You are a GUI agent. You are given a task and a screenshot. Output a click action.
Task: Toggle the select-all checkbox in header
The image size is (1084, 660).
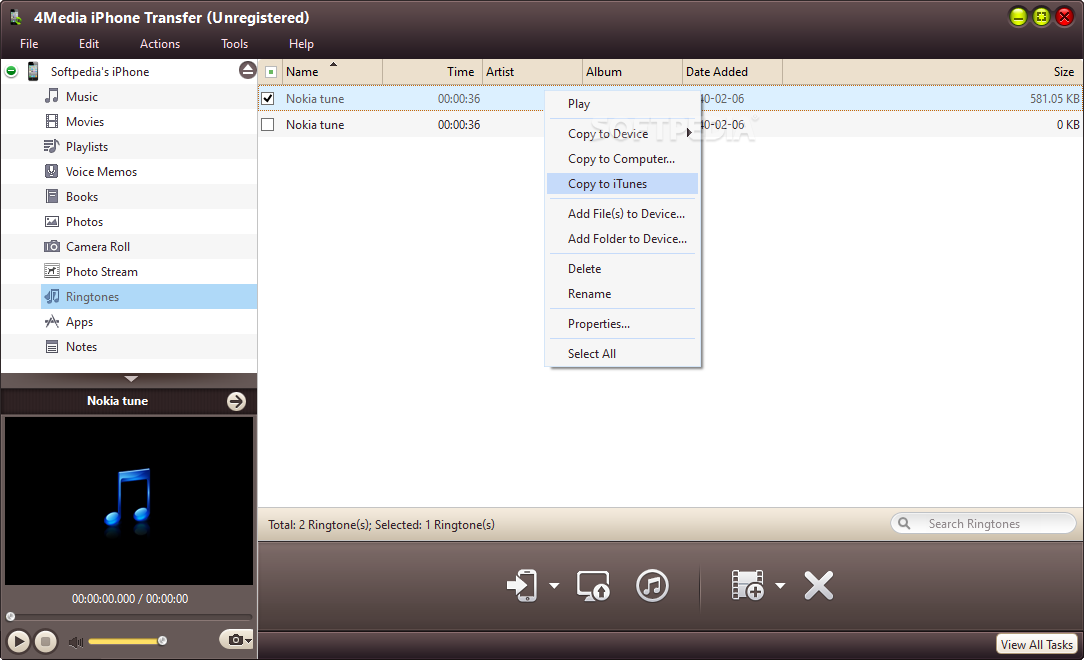pos(271,72)
